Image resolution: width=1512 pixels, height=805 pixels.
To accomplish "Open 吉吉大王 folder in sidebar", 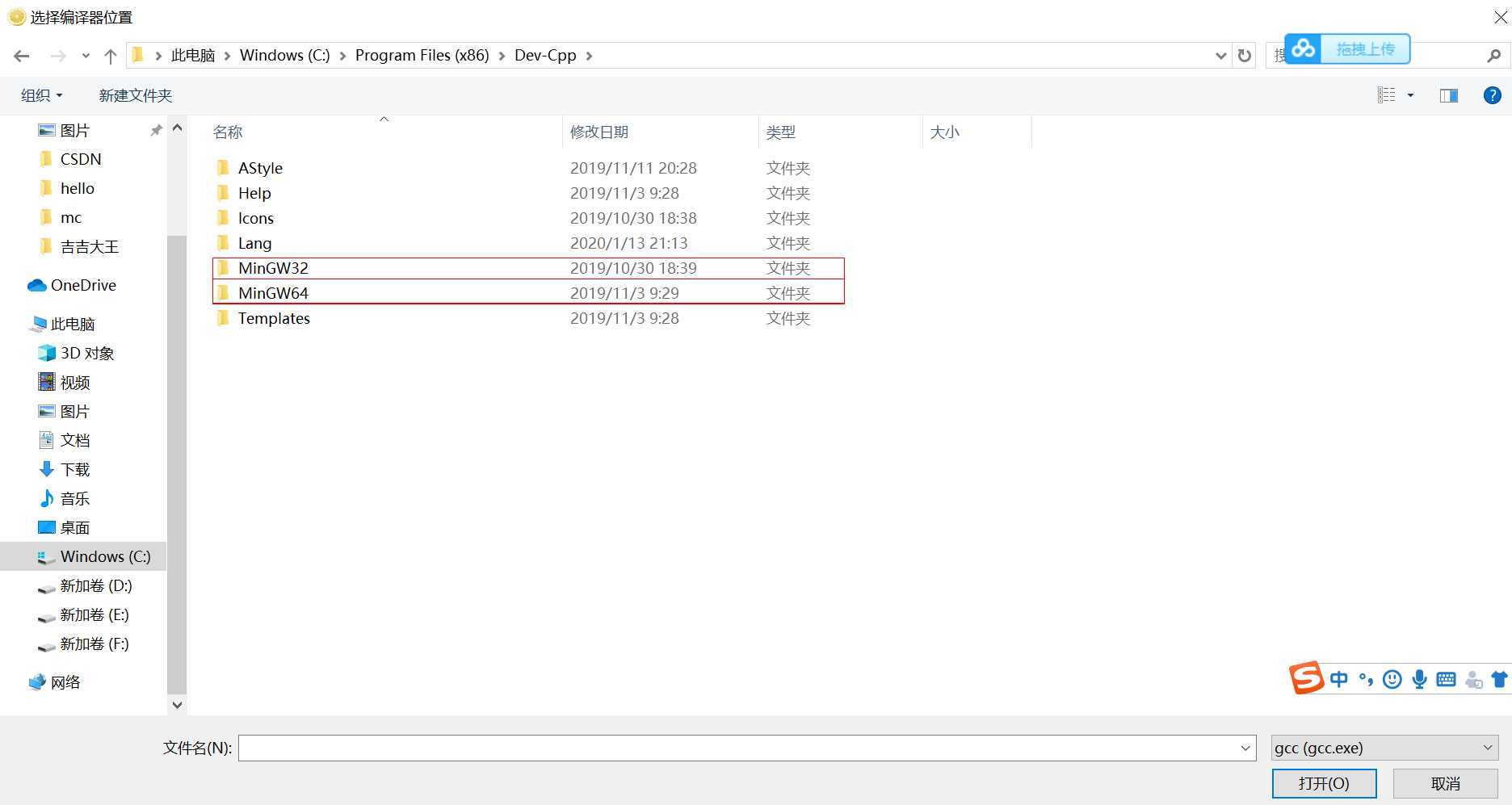I will point(89,246).
